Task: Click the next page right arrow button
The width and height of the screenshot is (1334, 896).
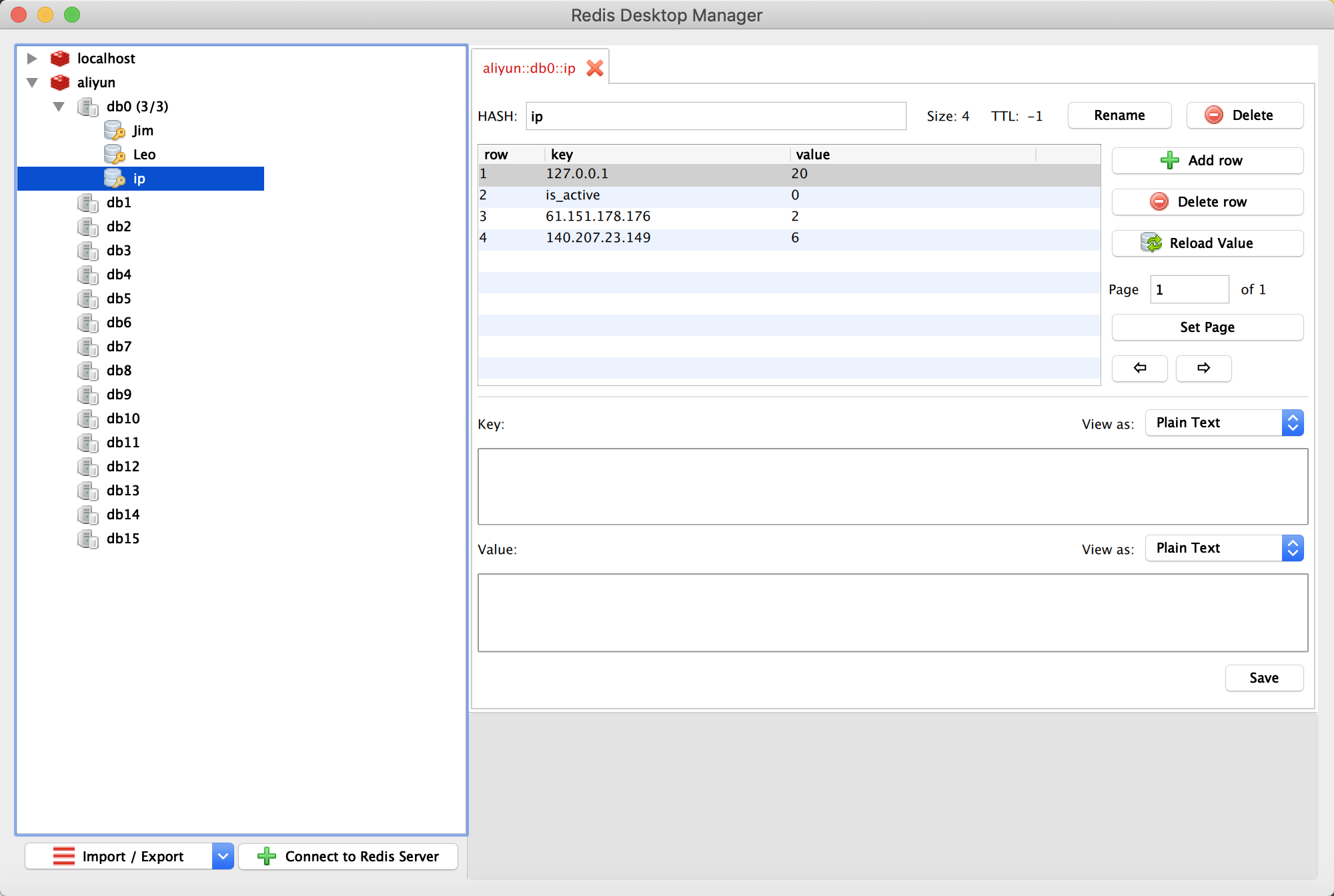Action: [x=1203, y=368]
